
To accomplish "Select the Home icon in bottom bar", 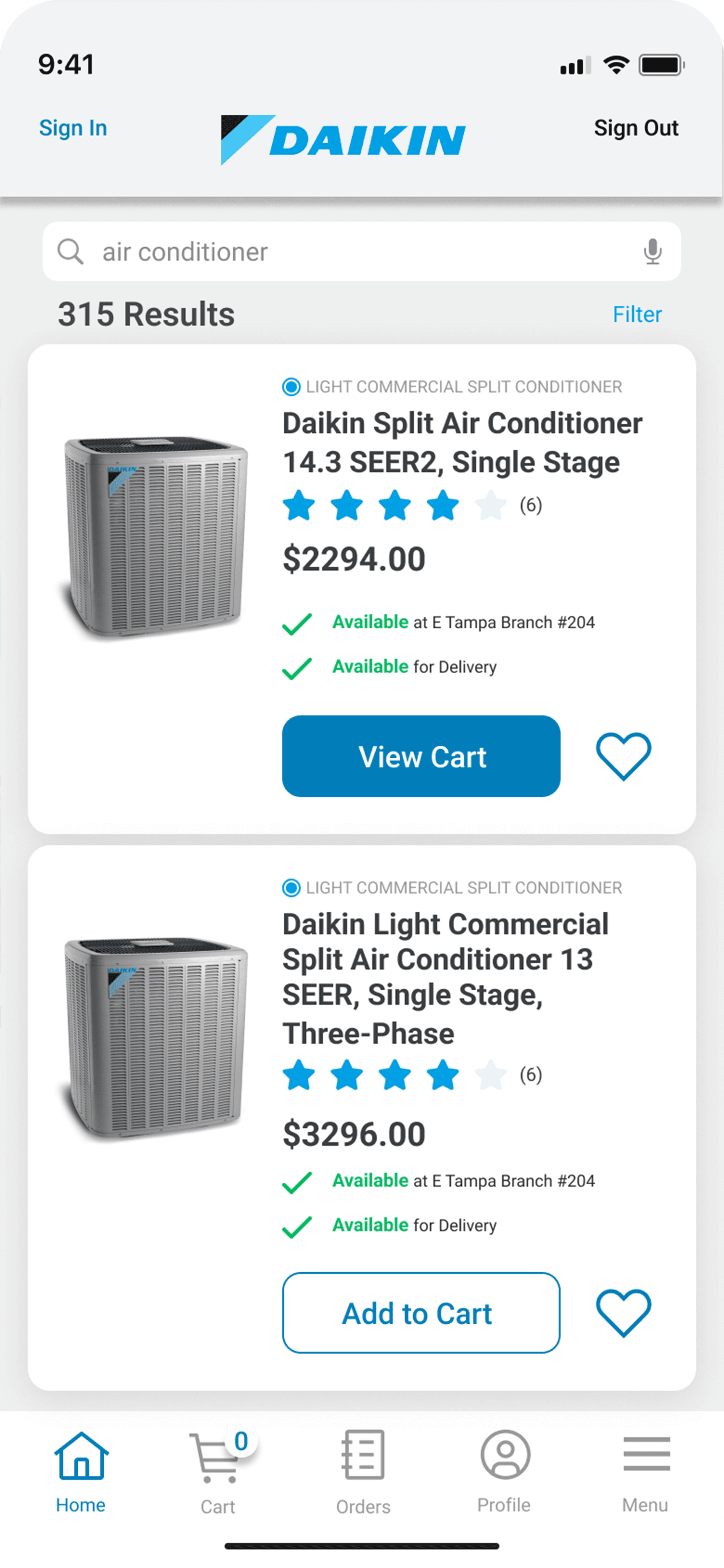I will [81, 1455].
